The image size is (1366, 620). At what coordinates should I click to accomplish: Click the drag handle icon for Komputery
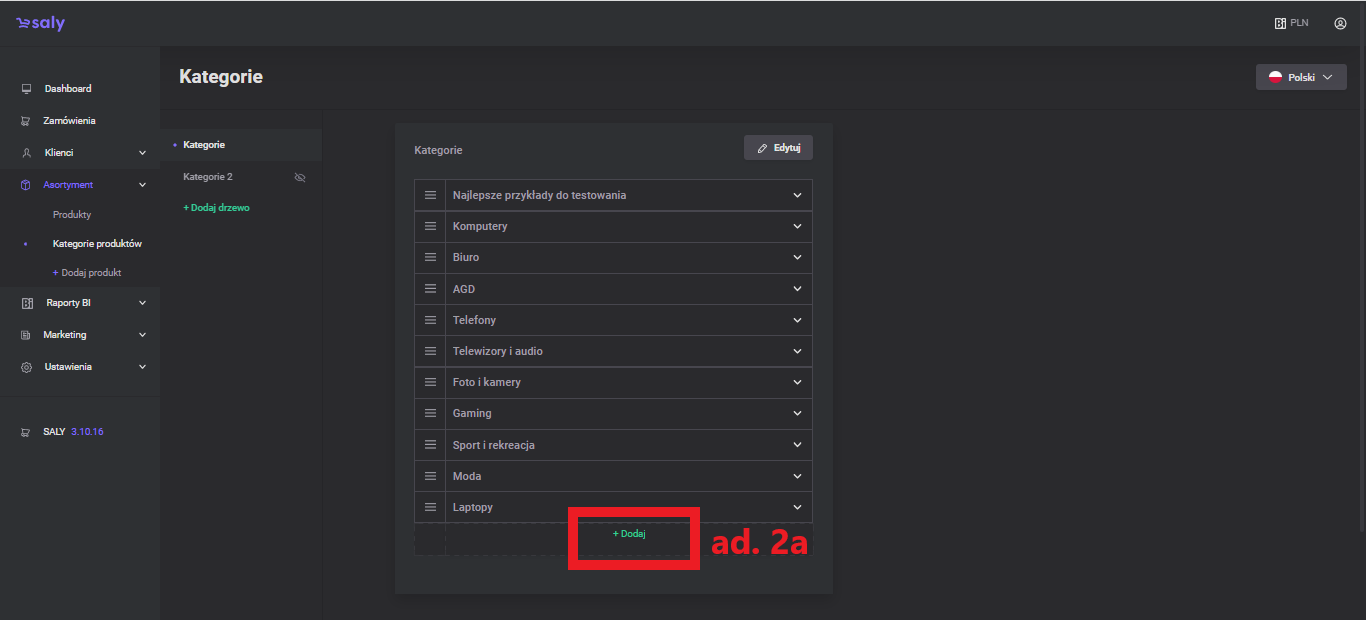point(430,226)
